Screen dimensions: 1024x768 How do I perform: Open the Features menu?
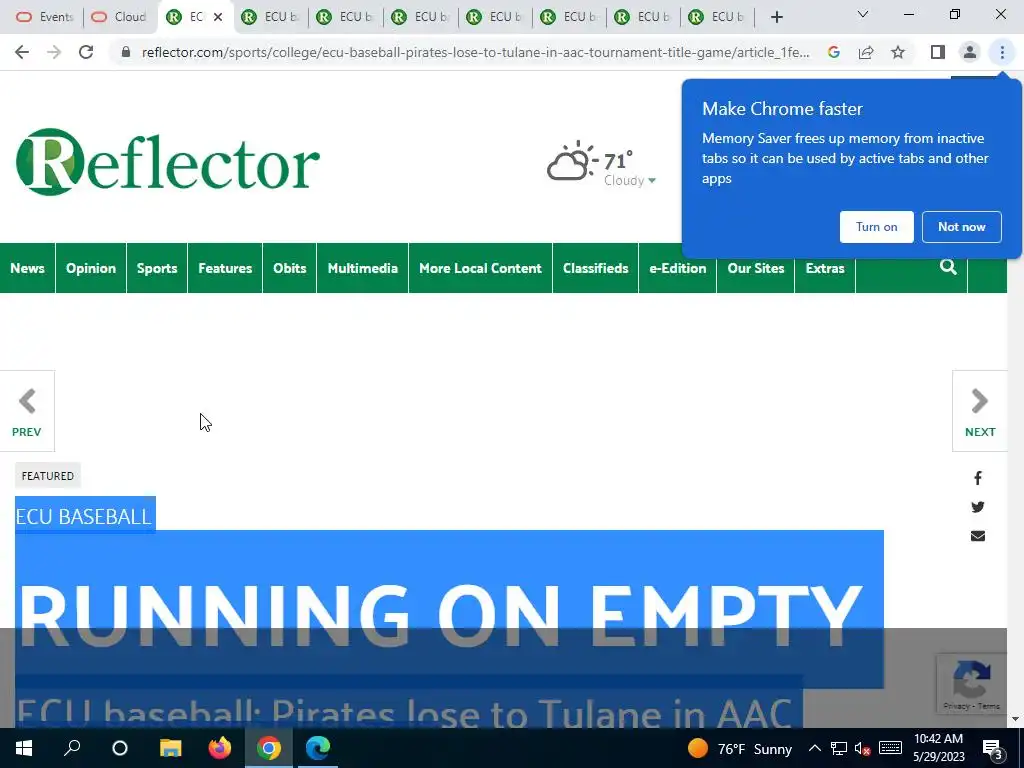tap(225, 268)
